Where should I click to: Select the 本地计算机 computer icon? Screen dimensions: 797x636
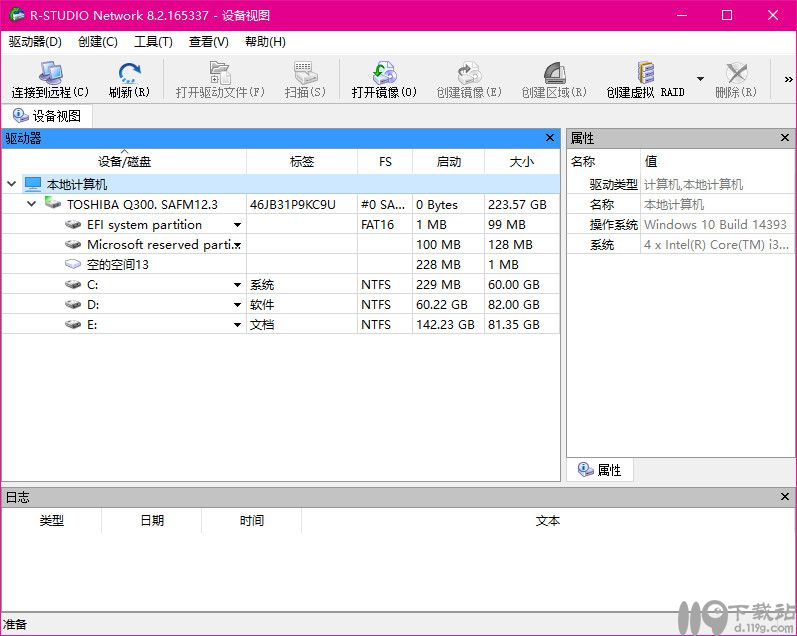point(33,184)
